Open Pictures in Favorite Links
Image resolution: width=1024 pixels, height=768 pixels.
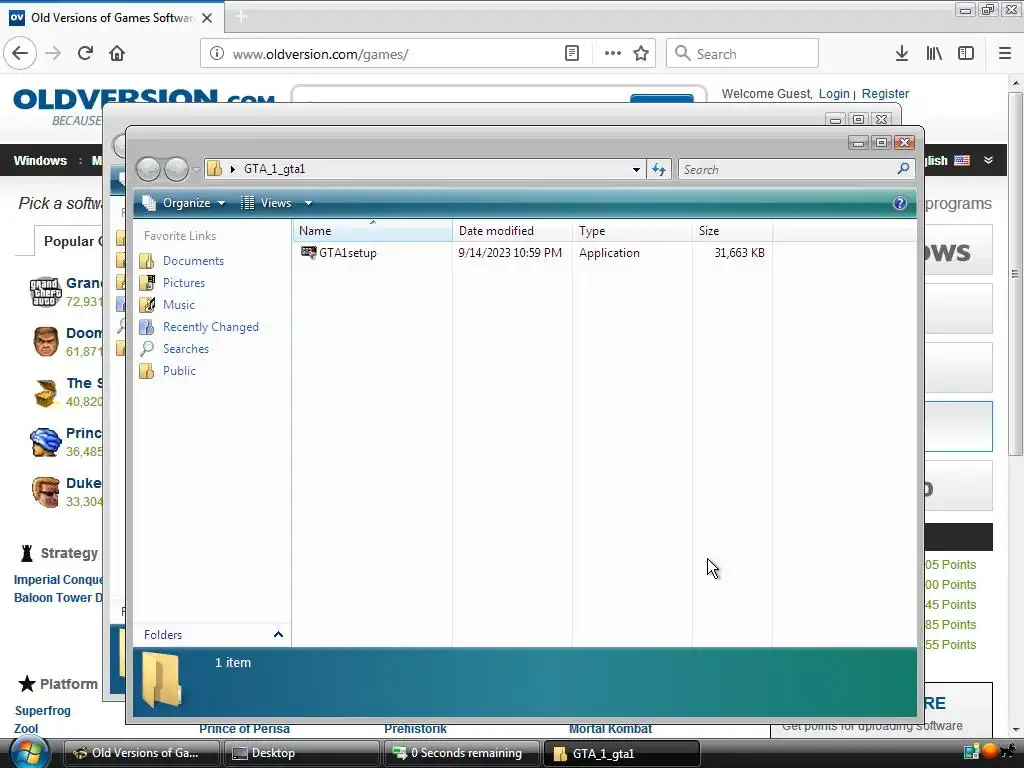click(184, 283)
